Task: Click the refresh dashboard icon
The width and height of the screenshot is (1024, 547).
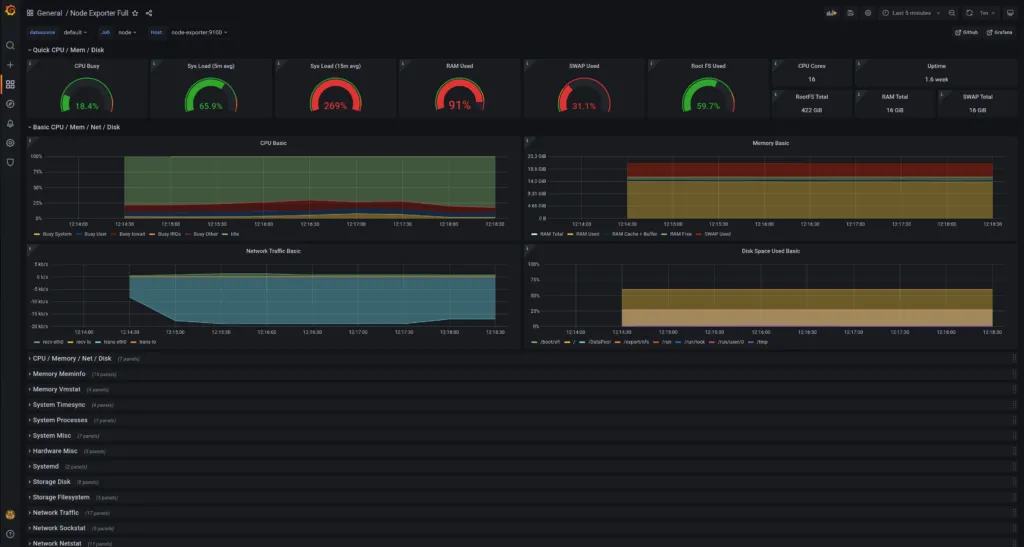Action: click(x=969, y=13)
